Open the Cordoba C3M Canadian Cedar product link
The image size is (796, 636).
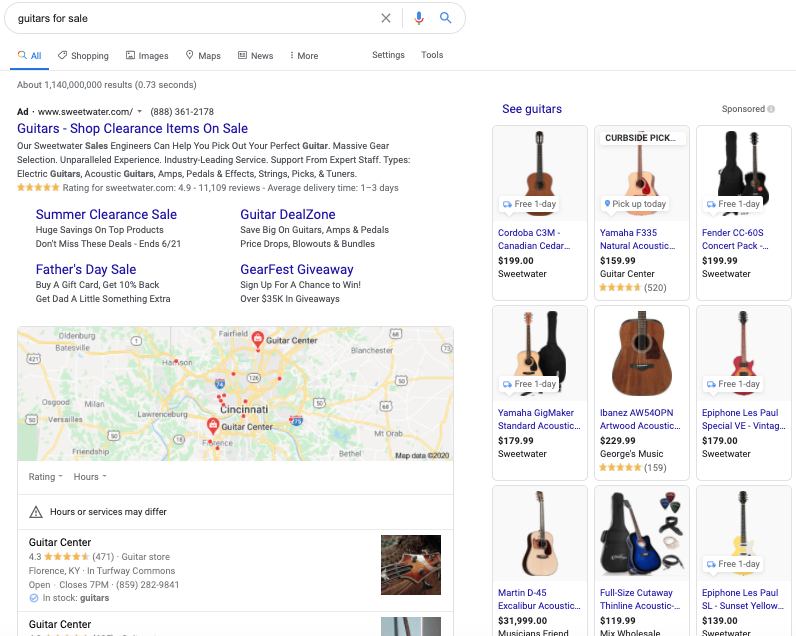[534, 239]
